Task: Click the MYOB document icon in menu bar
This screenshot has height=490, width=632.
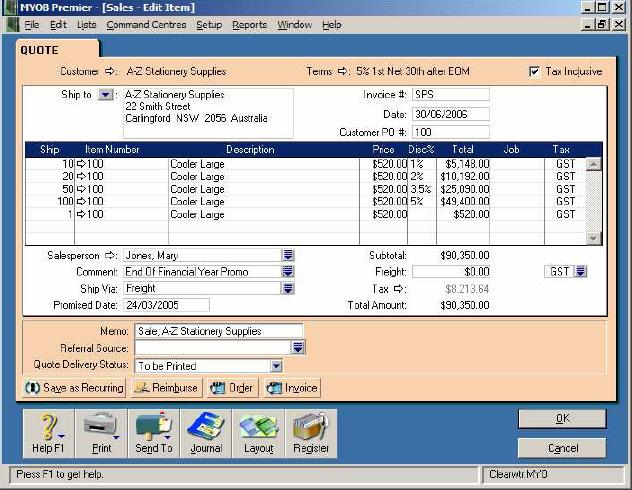Action: point(13,25)
